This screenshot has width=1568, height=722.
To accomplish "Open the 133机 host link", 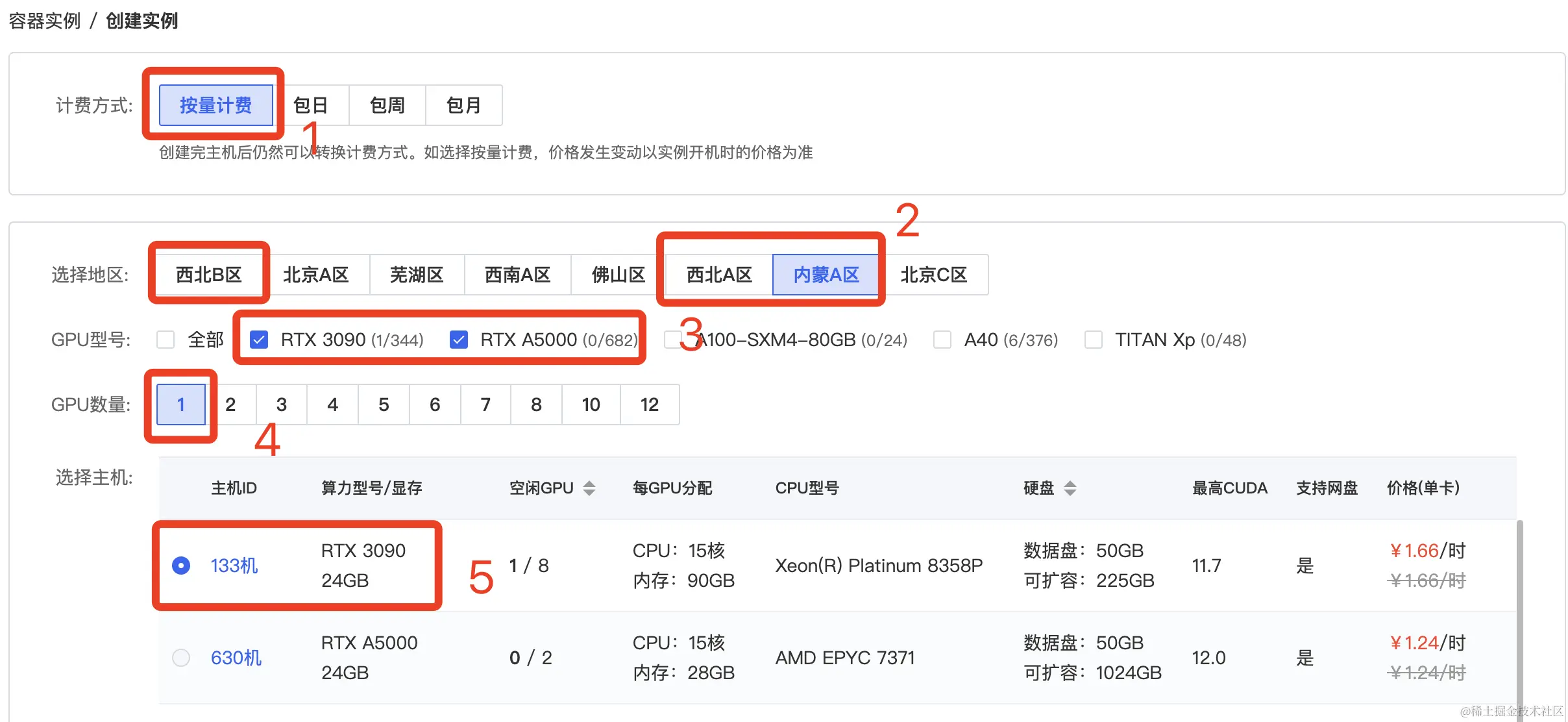I will [x=234, y=566].
